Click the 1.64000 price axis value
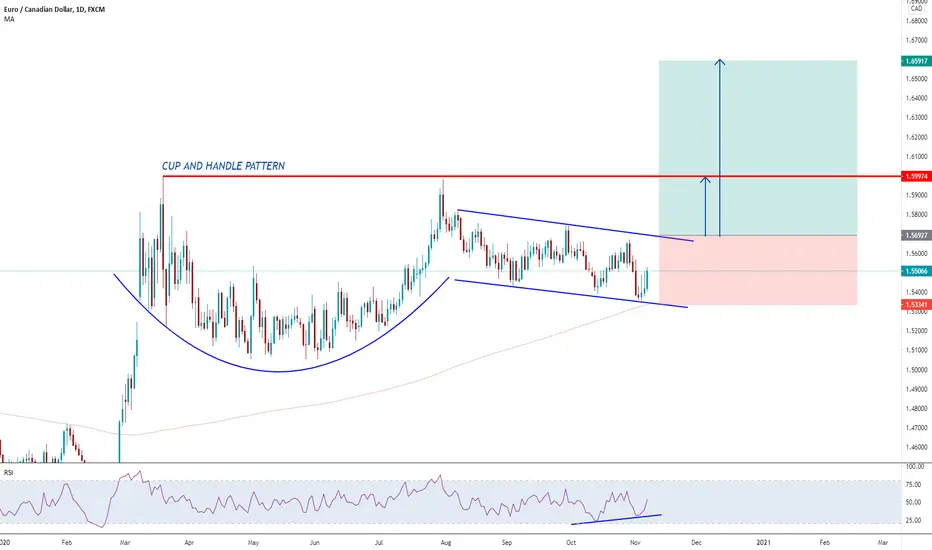 click(917, 98)
